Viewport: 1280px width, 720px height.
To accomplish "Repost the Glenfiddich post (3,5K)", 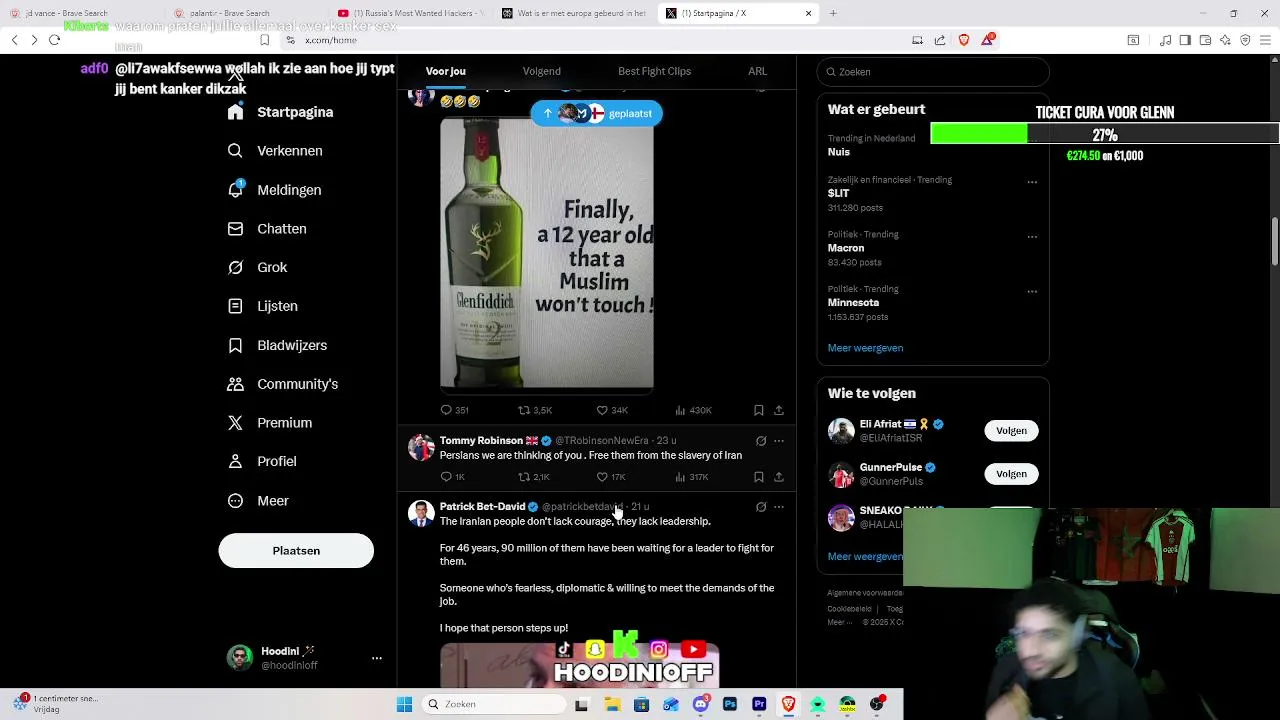I will [x=535, y=410].
